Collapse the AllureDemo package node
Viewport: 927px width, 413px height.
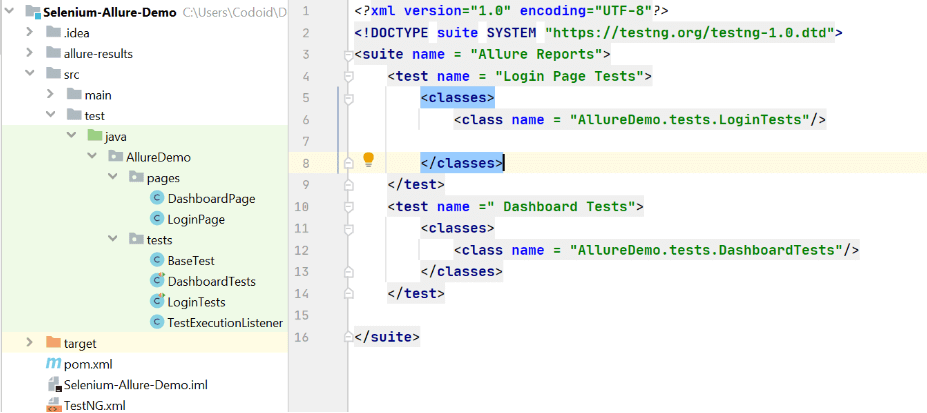tap(93, 157)
